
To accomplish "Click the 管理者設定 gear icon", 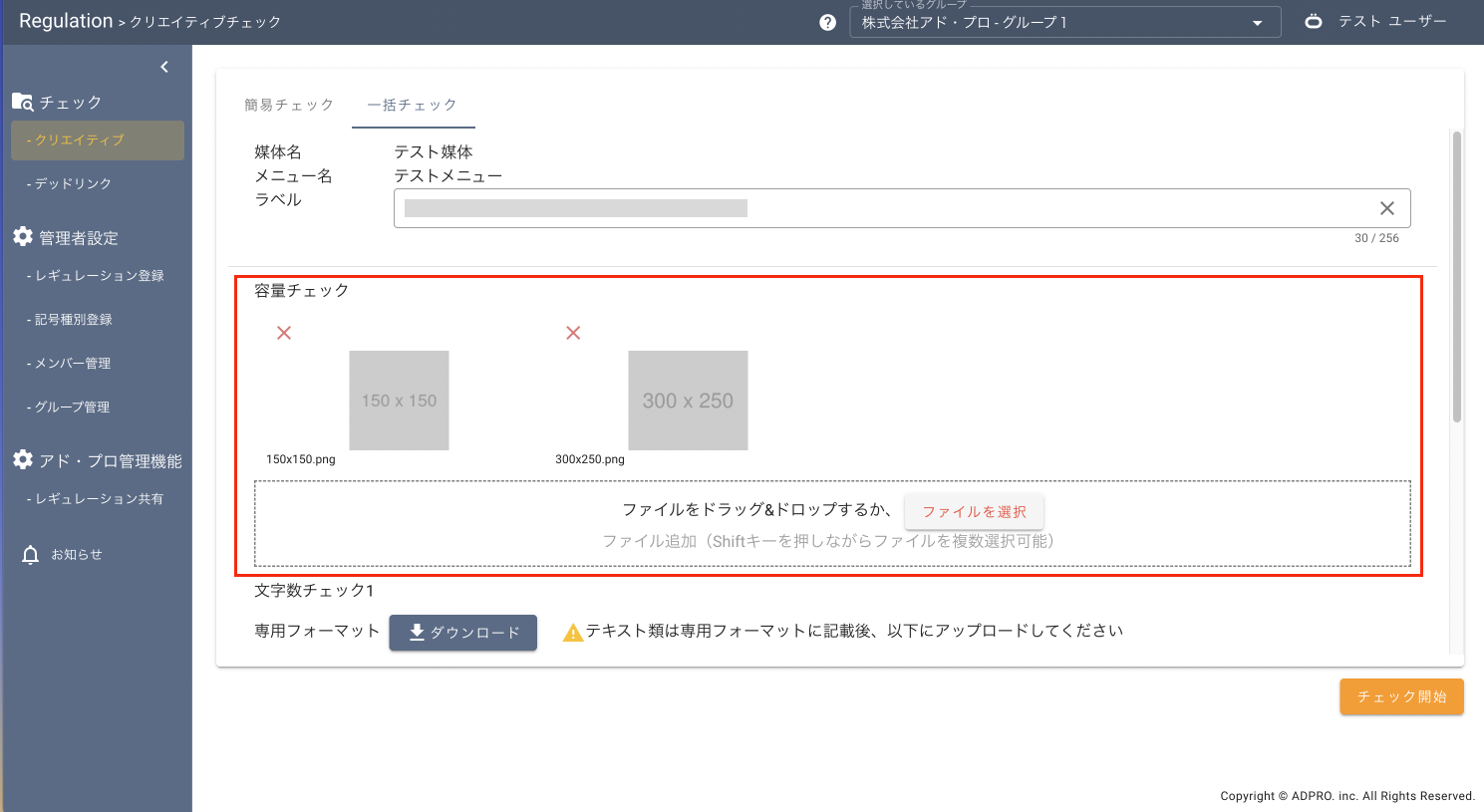I will pos(23,237).
